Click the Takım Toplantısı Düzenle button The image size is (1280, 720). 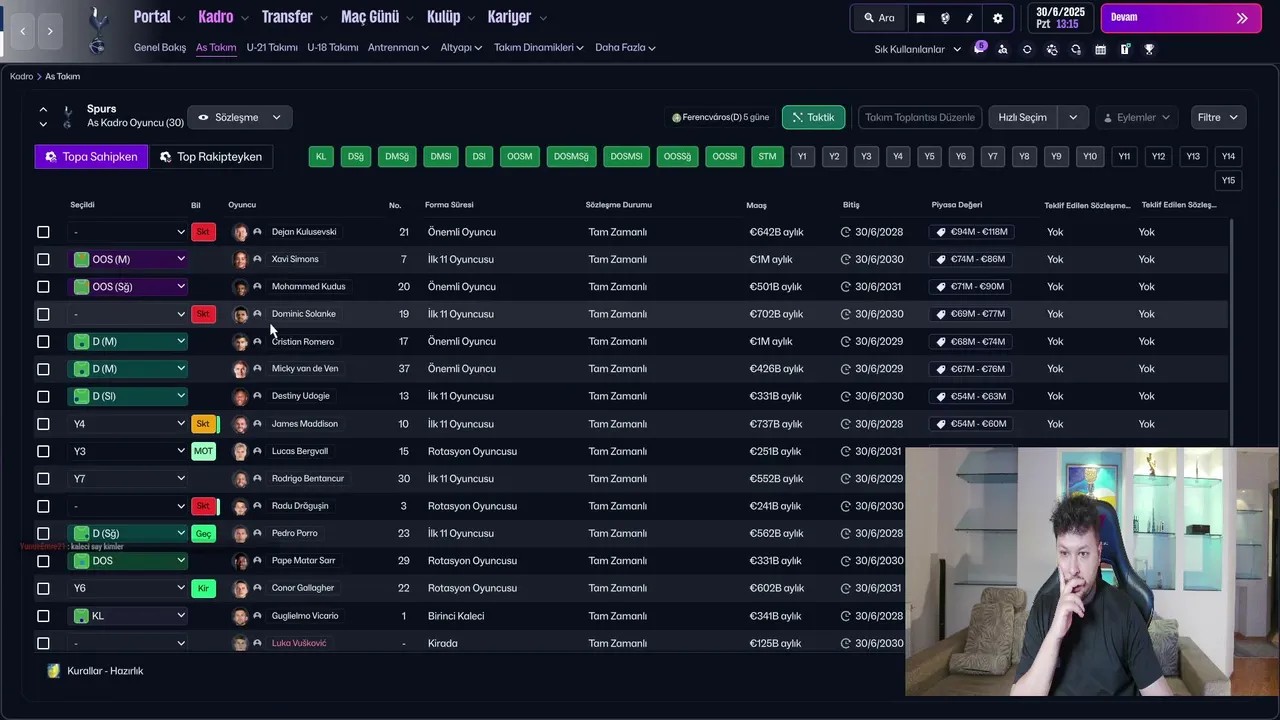(920, 117)
